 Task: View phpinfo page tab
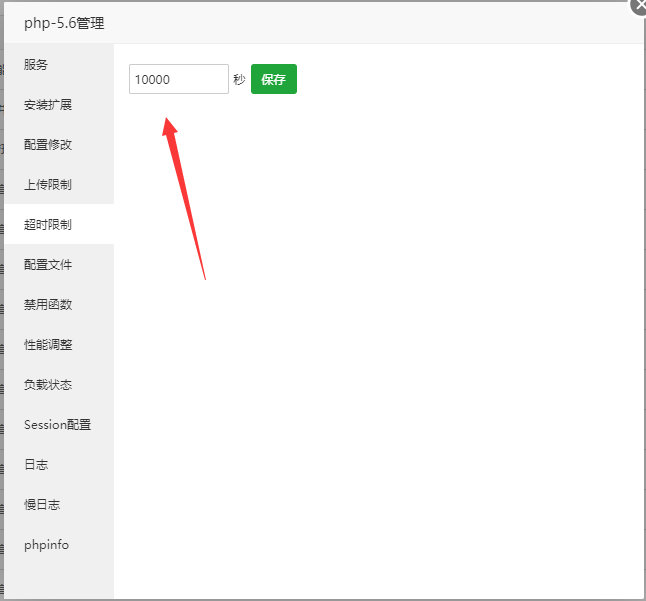(59, 545)
